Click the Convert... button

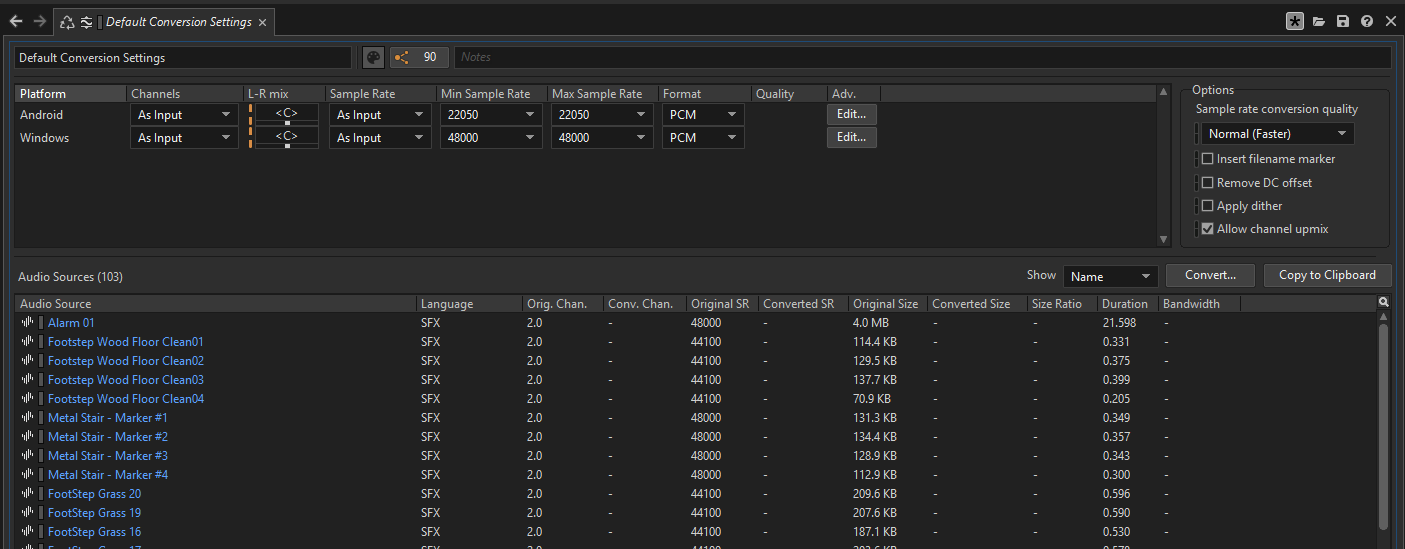(x=1210, y=275)
